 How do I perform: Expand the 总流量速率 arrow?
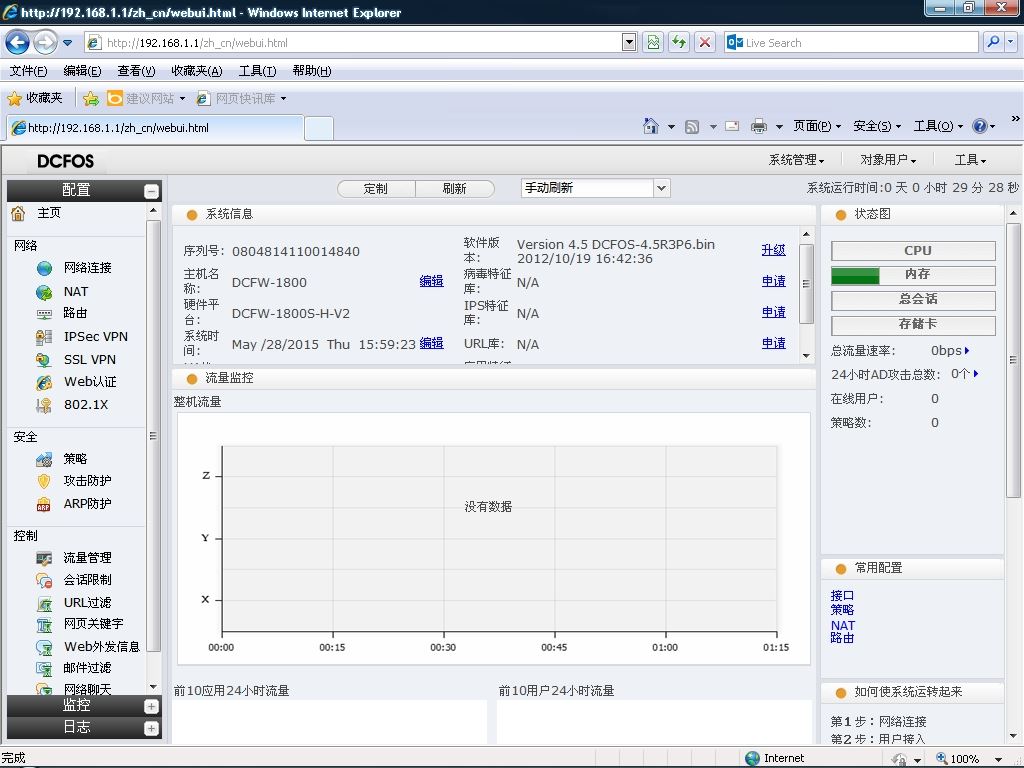click(967, 351)
